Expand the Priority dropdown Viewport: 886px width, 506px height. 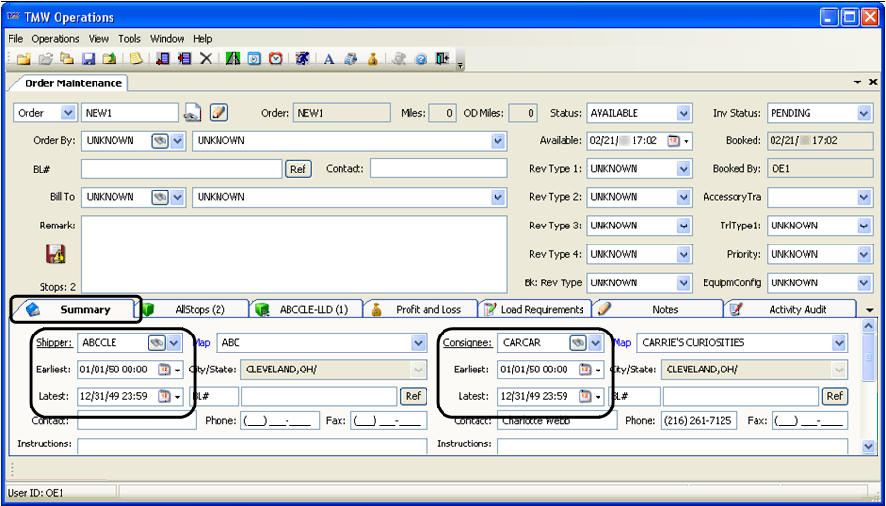point(864,254)
